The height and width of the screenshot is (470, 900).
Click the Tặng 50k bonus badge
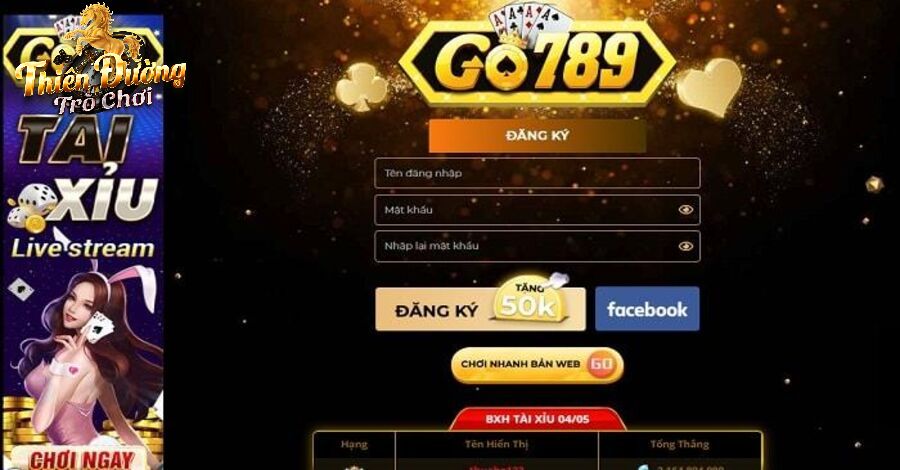(x=529, y=301)
